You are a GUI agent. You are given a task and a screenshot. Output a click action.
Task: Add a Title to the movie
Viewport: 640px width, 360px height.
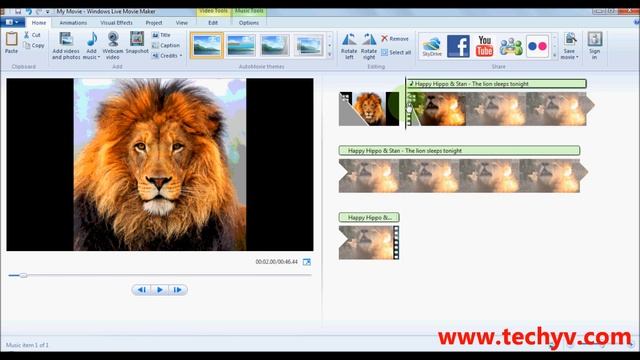[x=161, y=35]
